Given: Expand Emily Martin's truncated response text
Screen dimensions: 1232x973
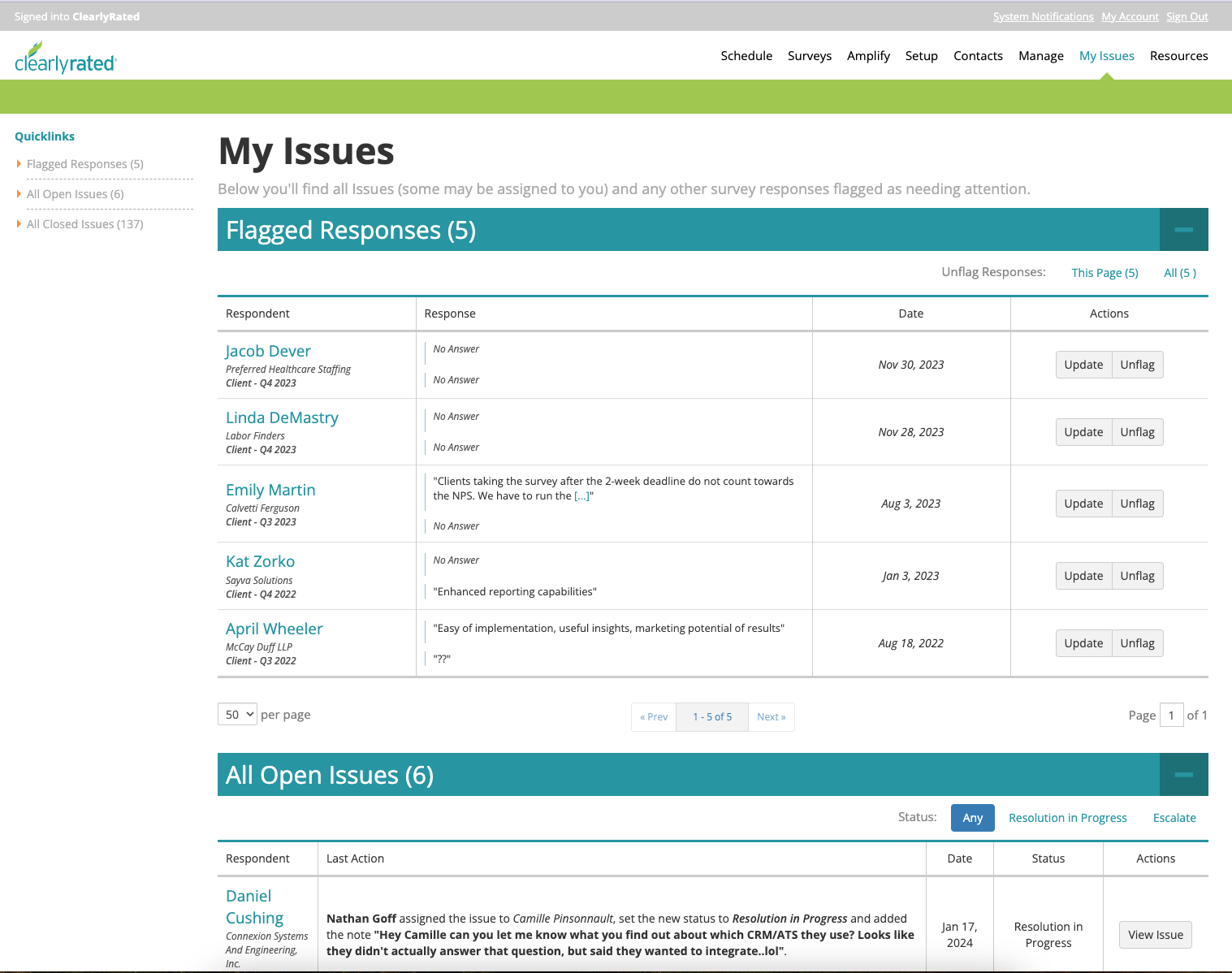Looking at the screenshot, I should coord(581,496).
